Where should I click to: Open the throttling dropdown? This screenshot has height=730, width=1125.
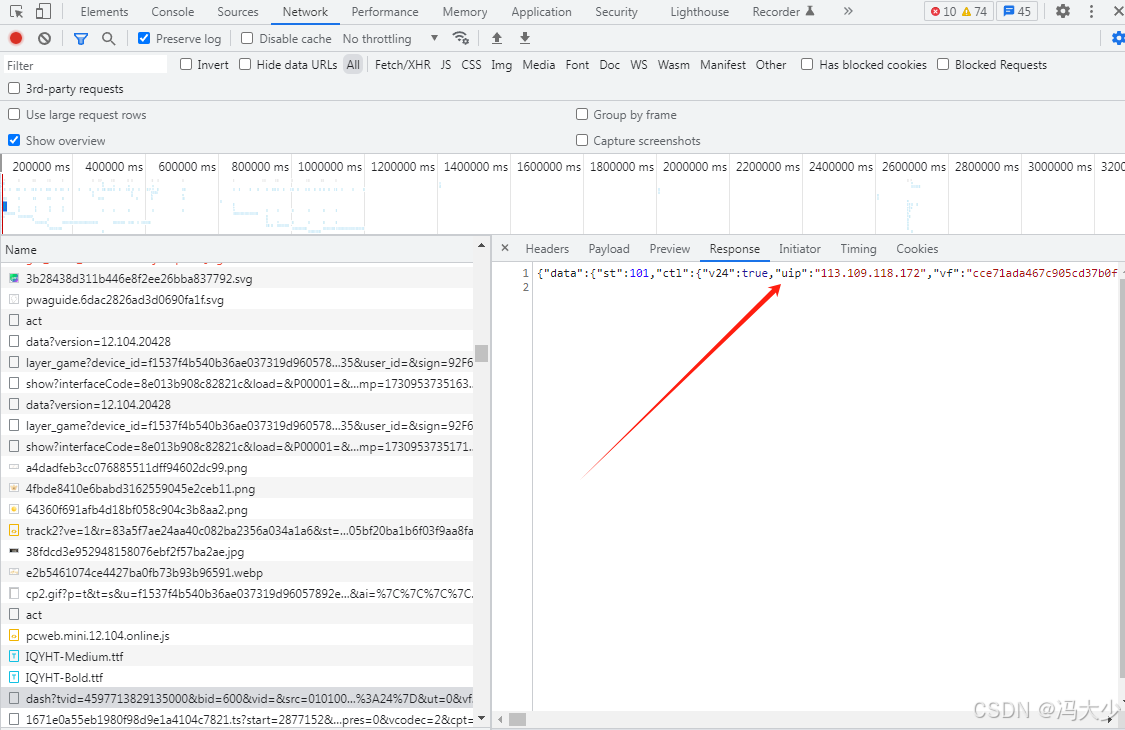[390, 39]
